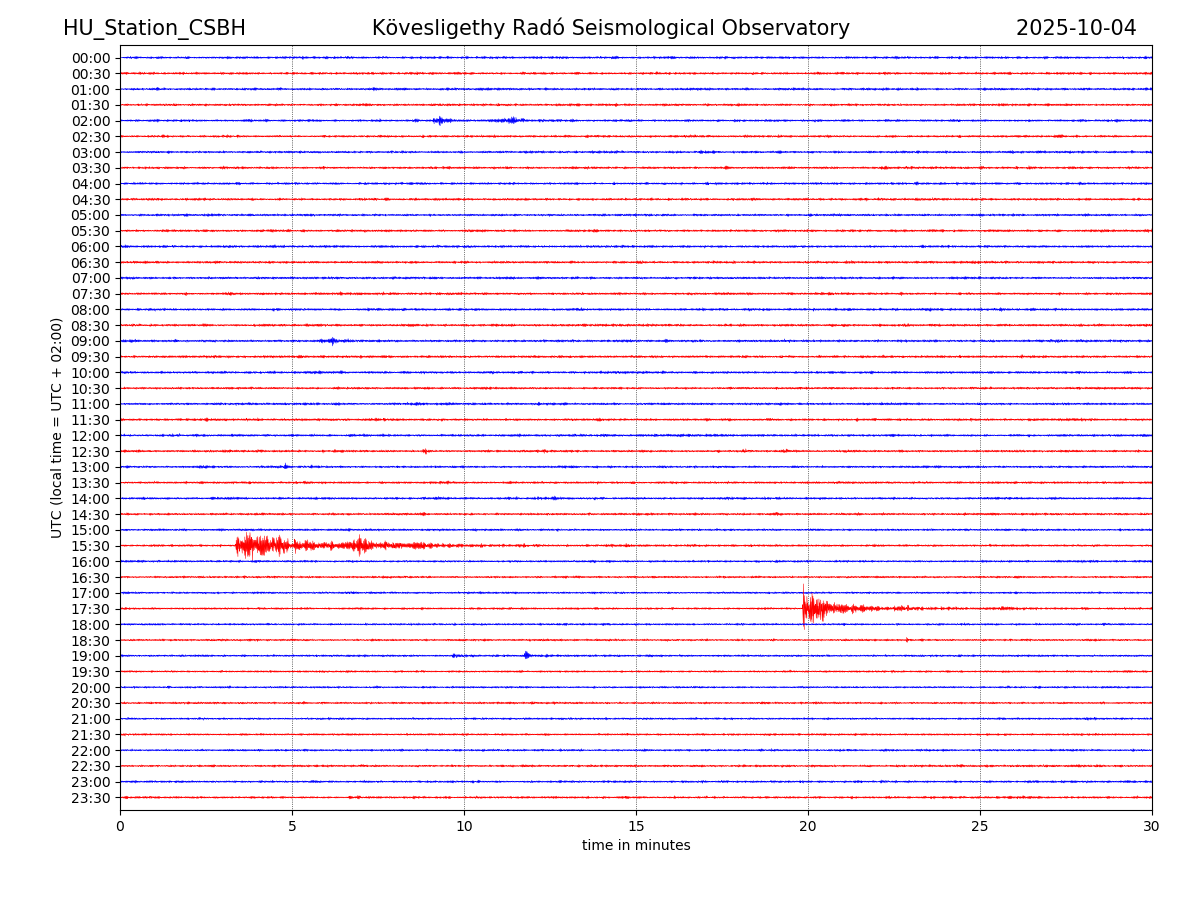This screenshot has height=900, width=1200.
Task: Click the small red blip on the 12:30 trace
Action: [425, 451]
